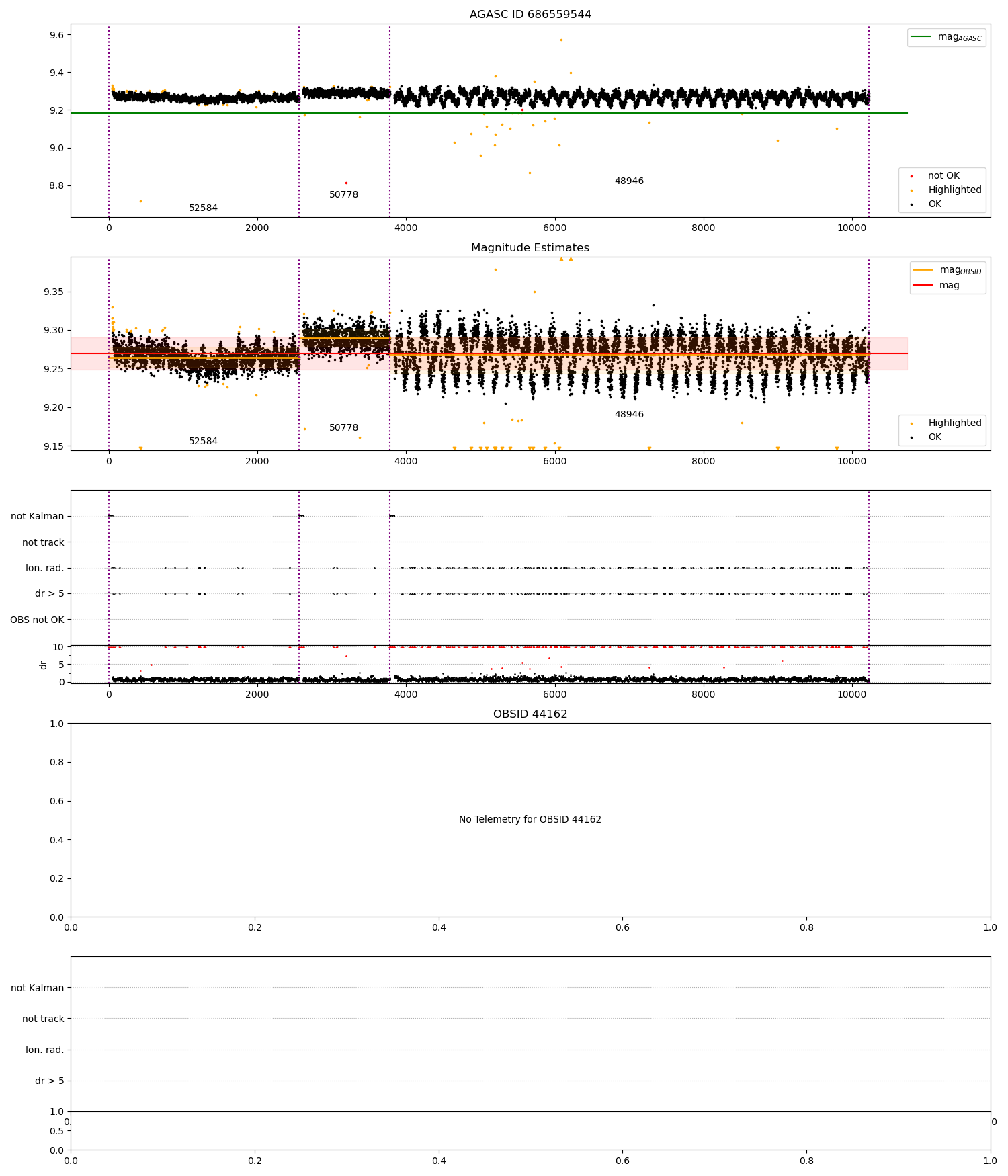Click the '48946' annotation in the top plot
The image size is (1008, 1176).
[x=629, y=181]
